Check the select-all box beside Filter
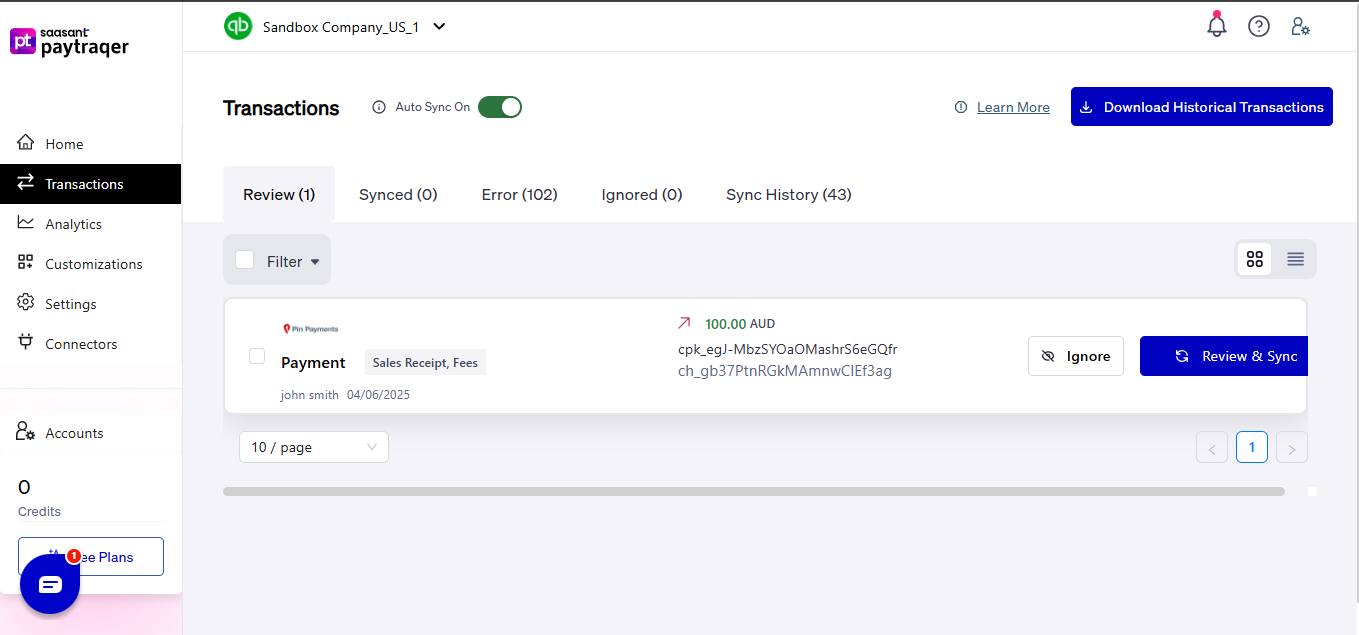Screen dimensions: 1359x635 coord(244,260)
